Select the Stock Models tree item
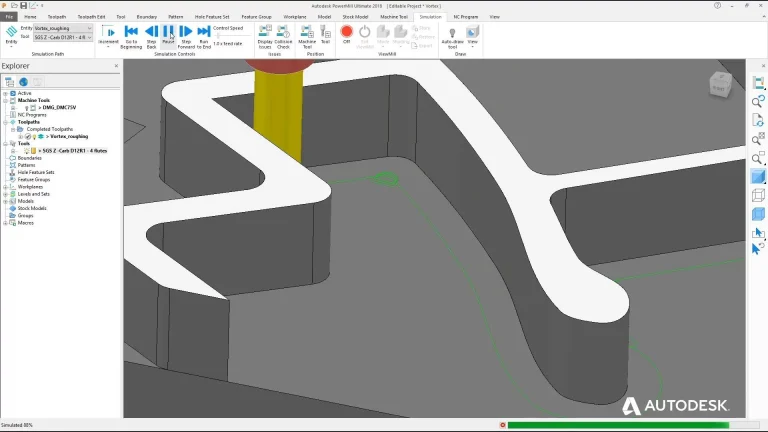Image resolution: width=768 pixels, height=432 pixels. [x=32, y=209]
